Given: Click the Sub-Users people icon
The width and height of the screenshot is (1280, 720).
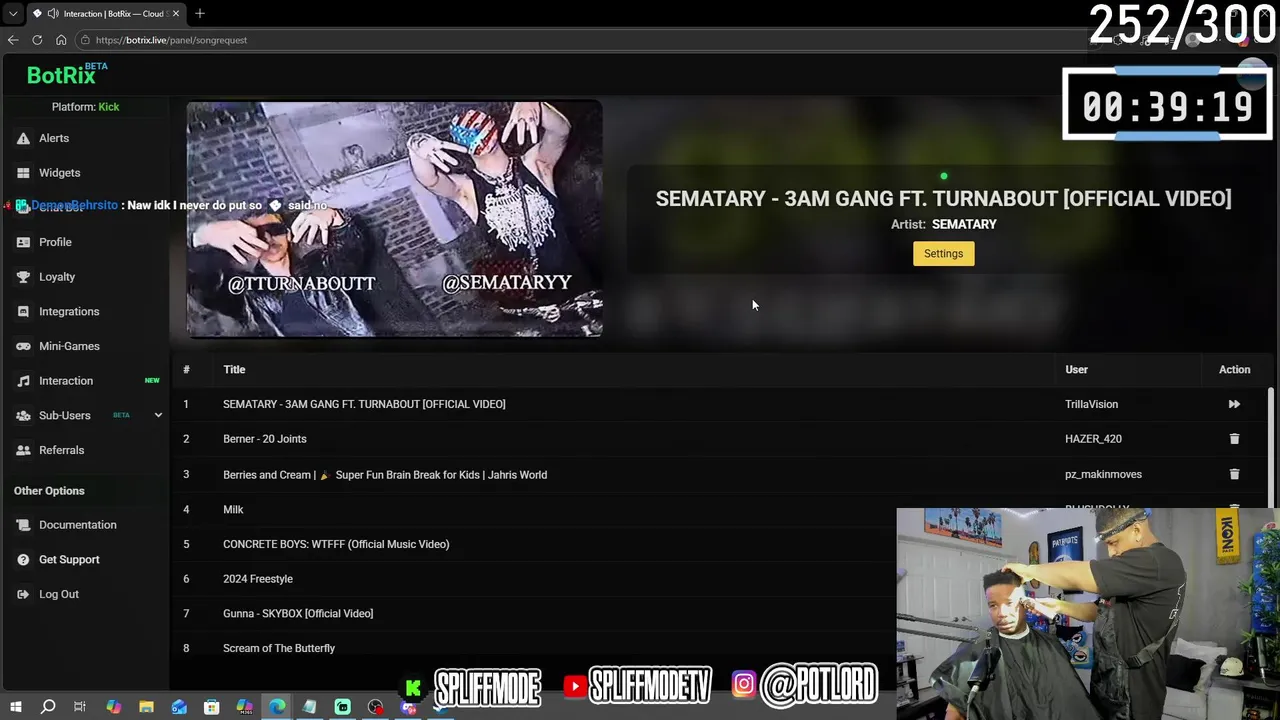Looking at the screenshot, I should [x=23, y=415].
